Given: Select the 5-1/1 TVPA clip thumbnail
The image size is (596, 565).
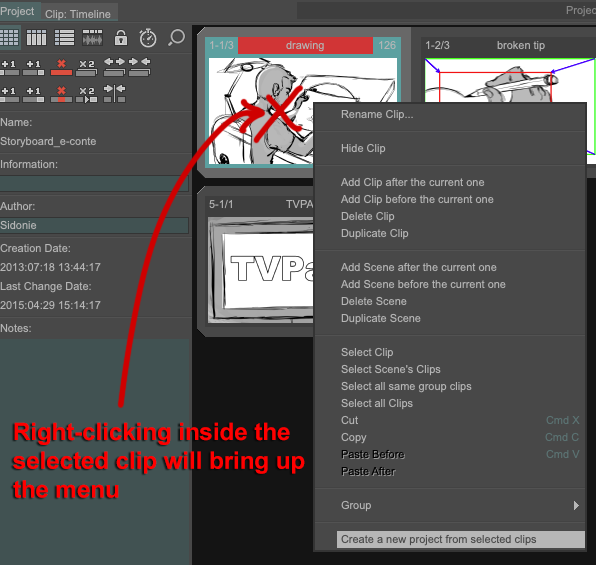Looking at the screenshot, I should click(260, 270).
